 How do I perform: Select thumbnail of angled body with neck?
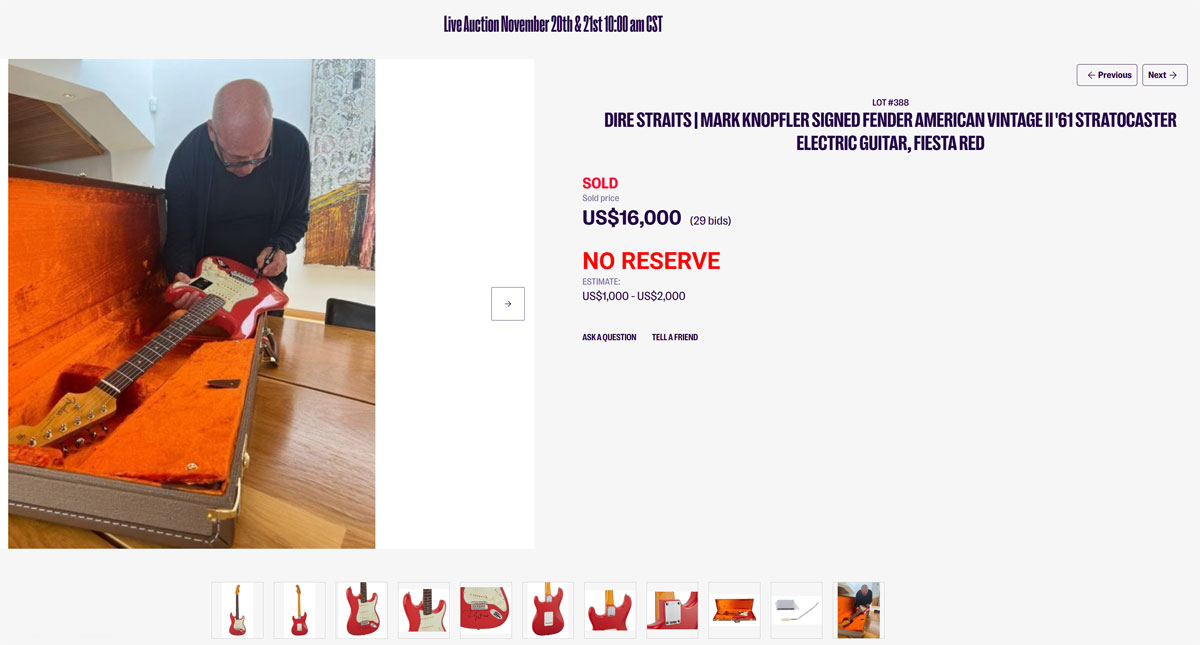(x=423, y=610)
